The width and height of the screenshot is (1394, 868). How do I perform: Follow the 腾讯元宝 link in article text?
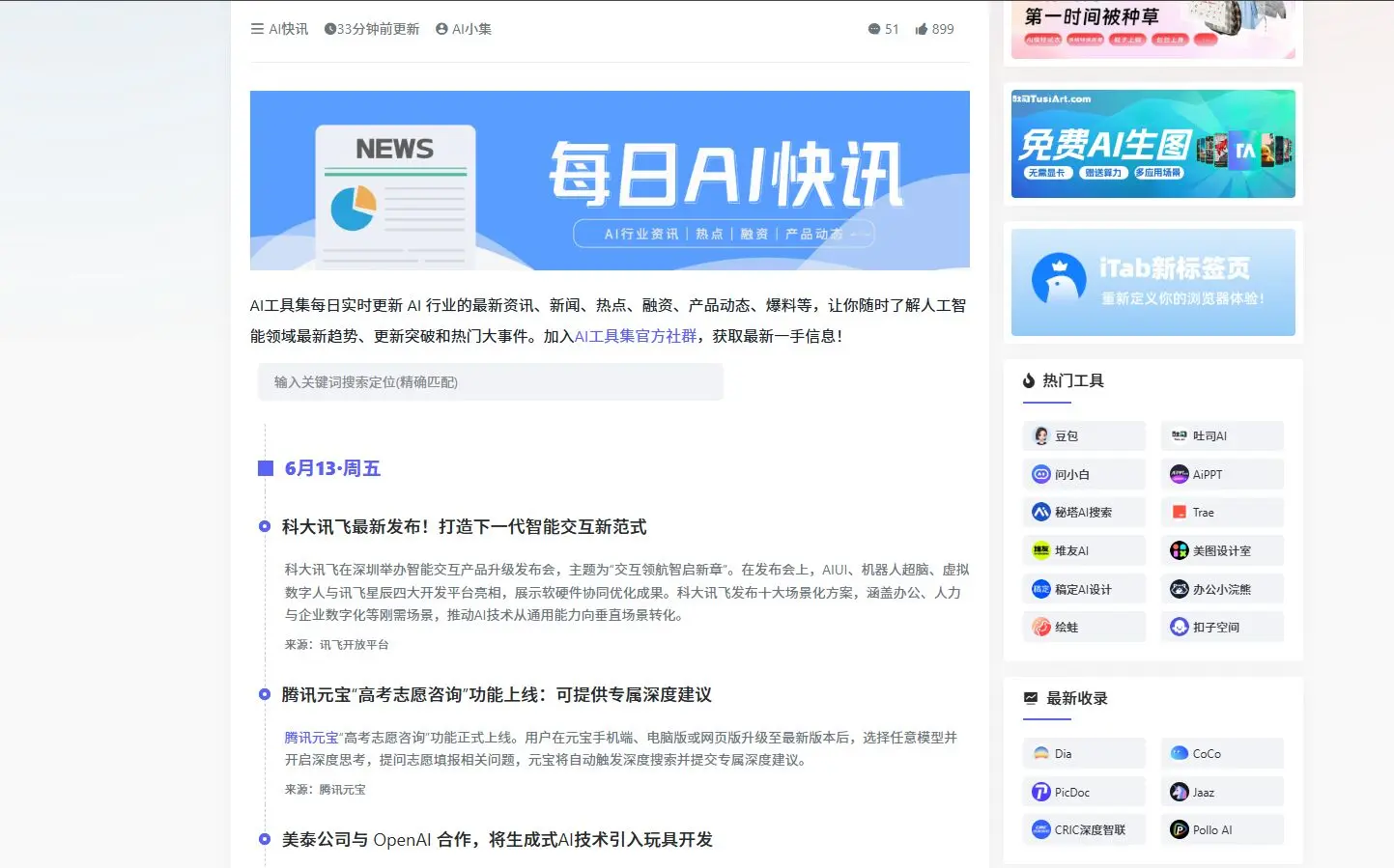point(311,738)
